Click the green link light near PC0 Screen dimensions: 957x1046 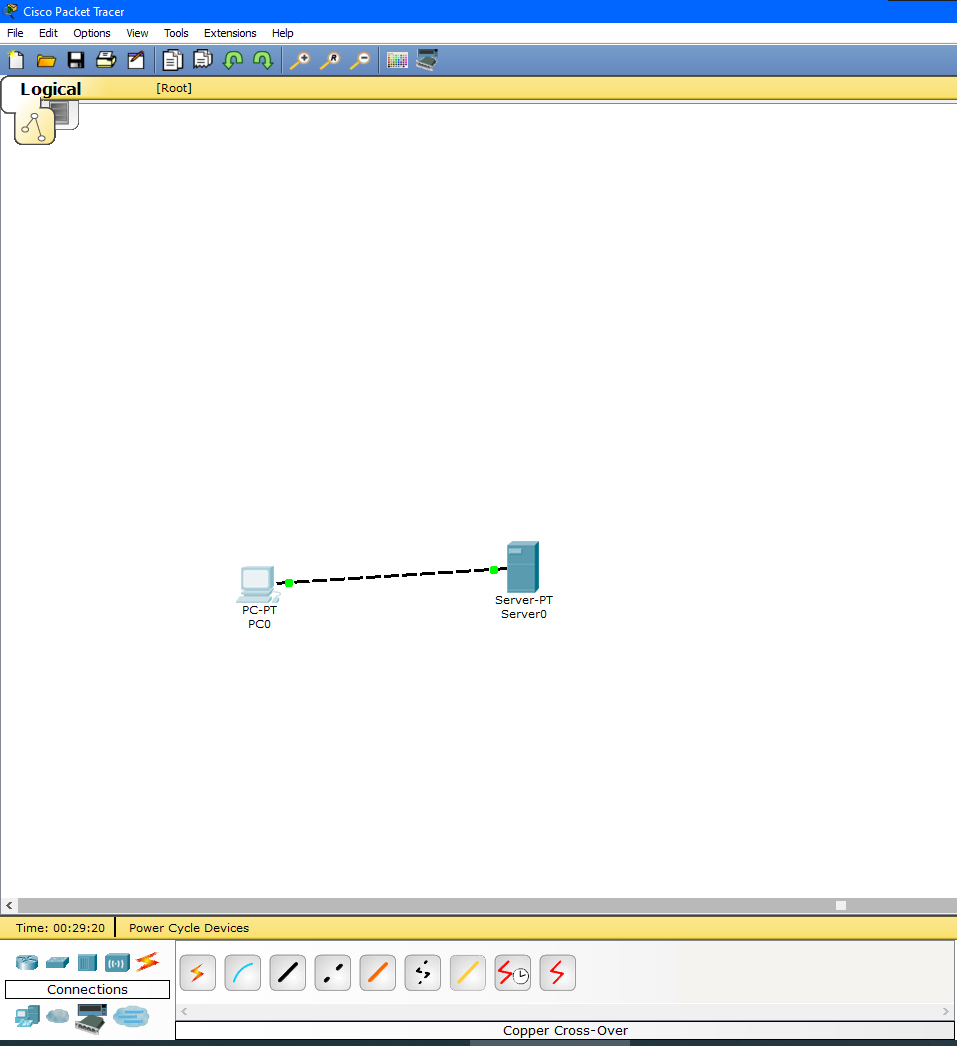289,583
